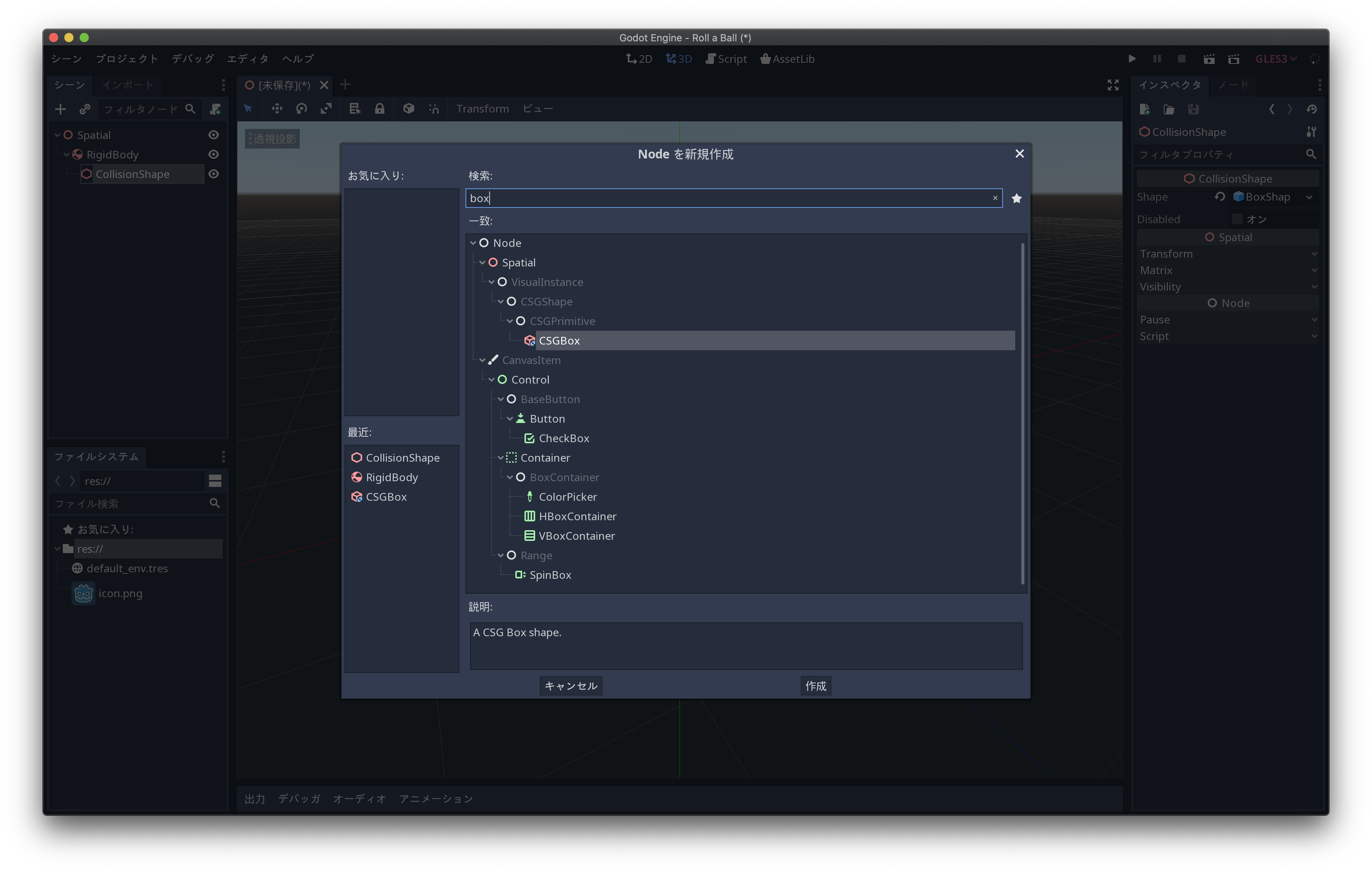Toggle visibility of Spatial node
Image resolution: width=1372 pixels, height=872 pixels.
[x=214, y=135]
